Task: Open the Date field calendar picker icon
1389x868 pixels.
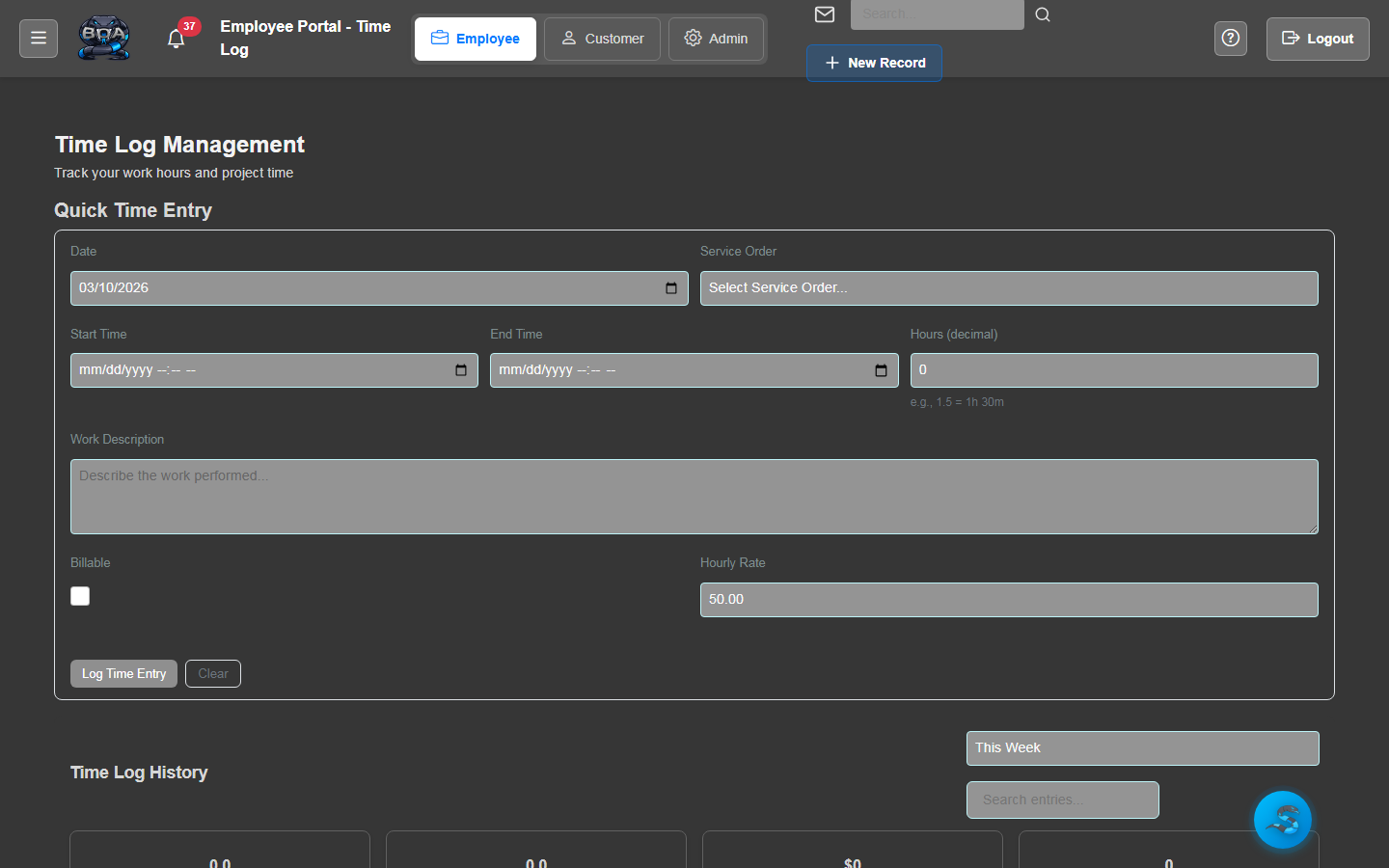Action: click(671, 287)
